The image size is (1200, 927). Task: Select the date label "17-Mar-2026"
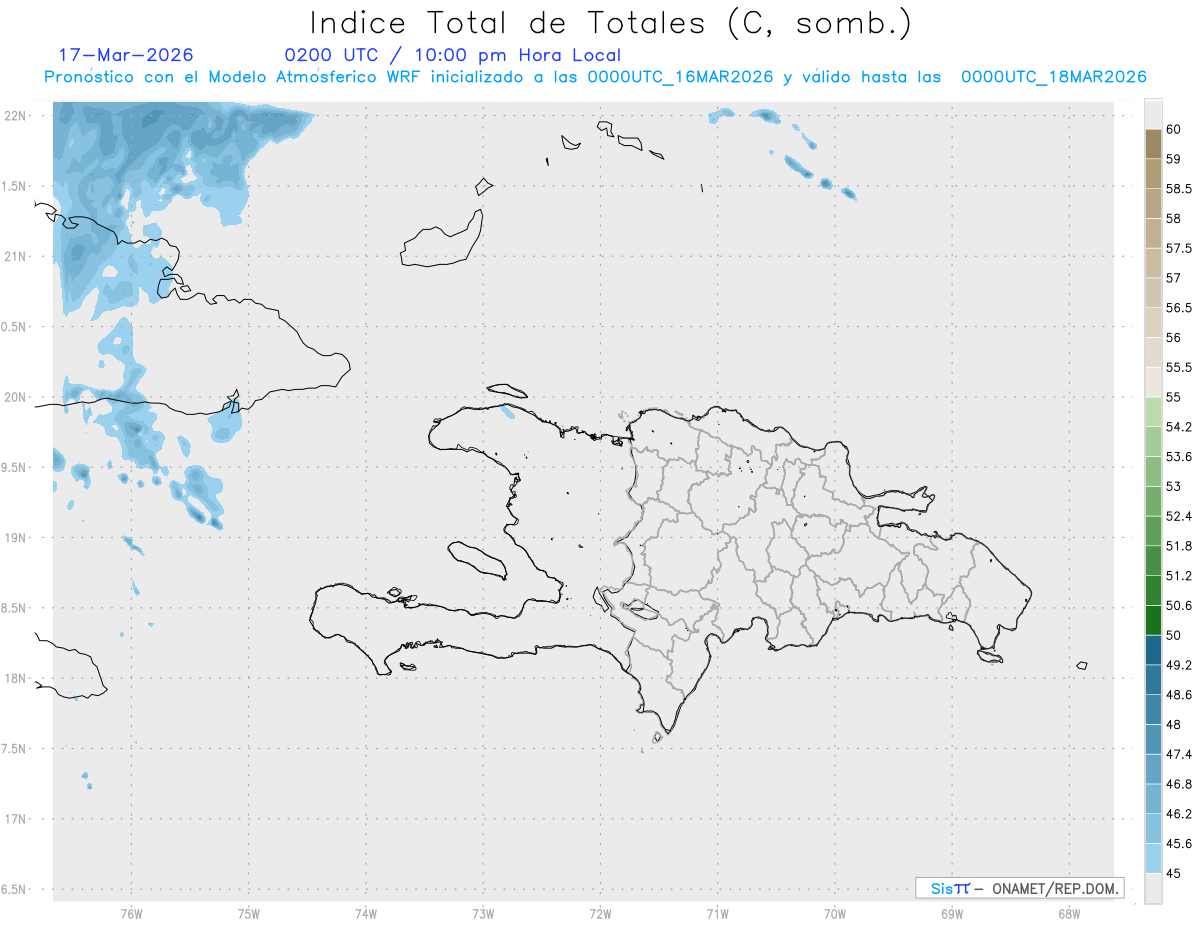coord(126,55)
